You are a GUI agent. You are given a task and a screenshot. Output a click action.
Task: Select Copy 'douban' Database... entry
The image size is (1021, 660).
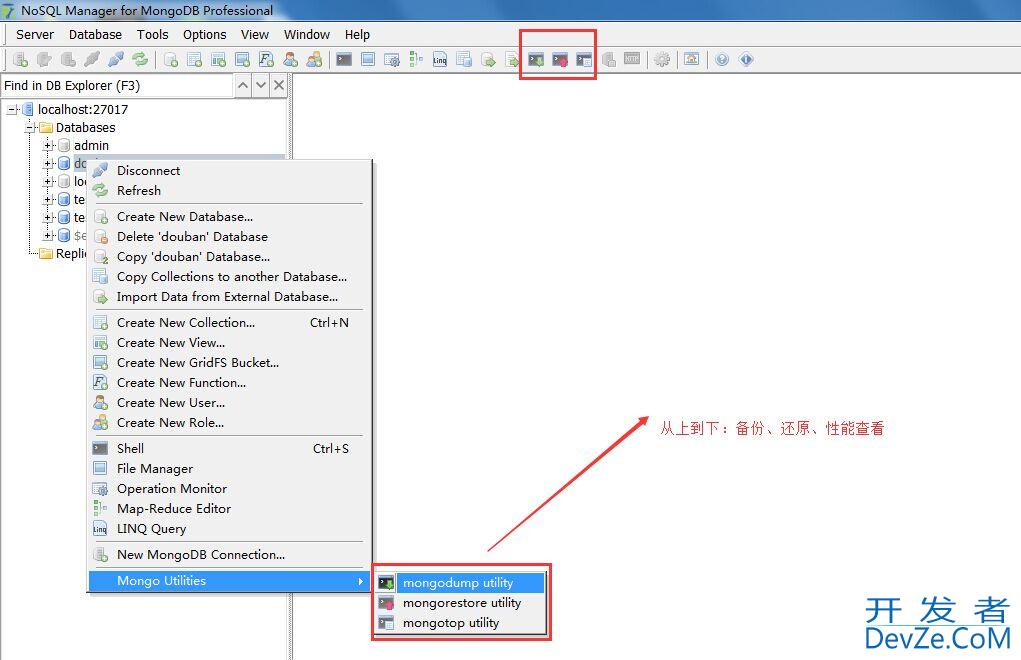click(x=230, y=257)
